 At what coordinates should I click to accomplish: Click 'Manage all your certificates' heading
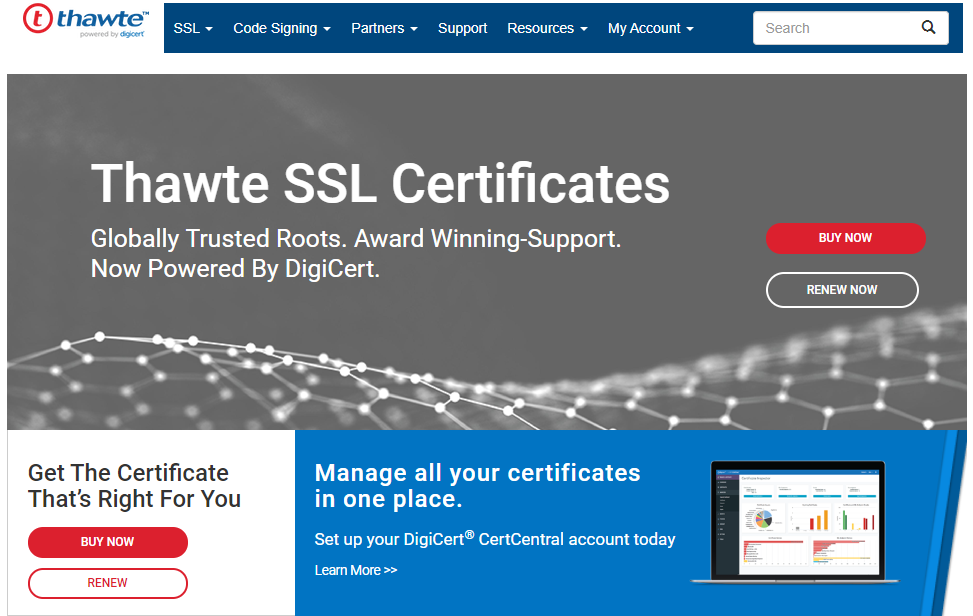pos(477,486)
